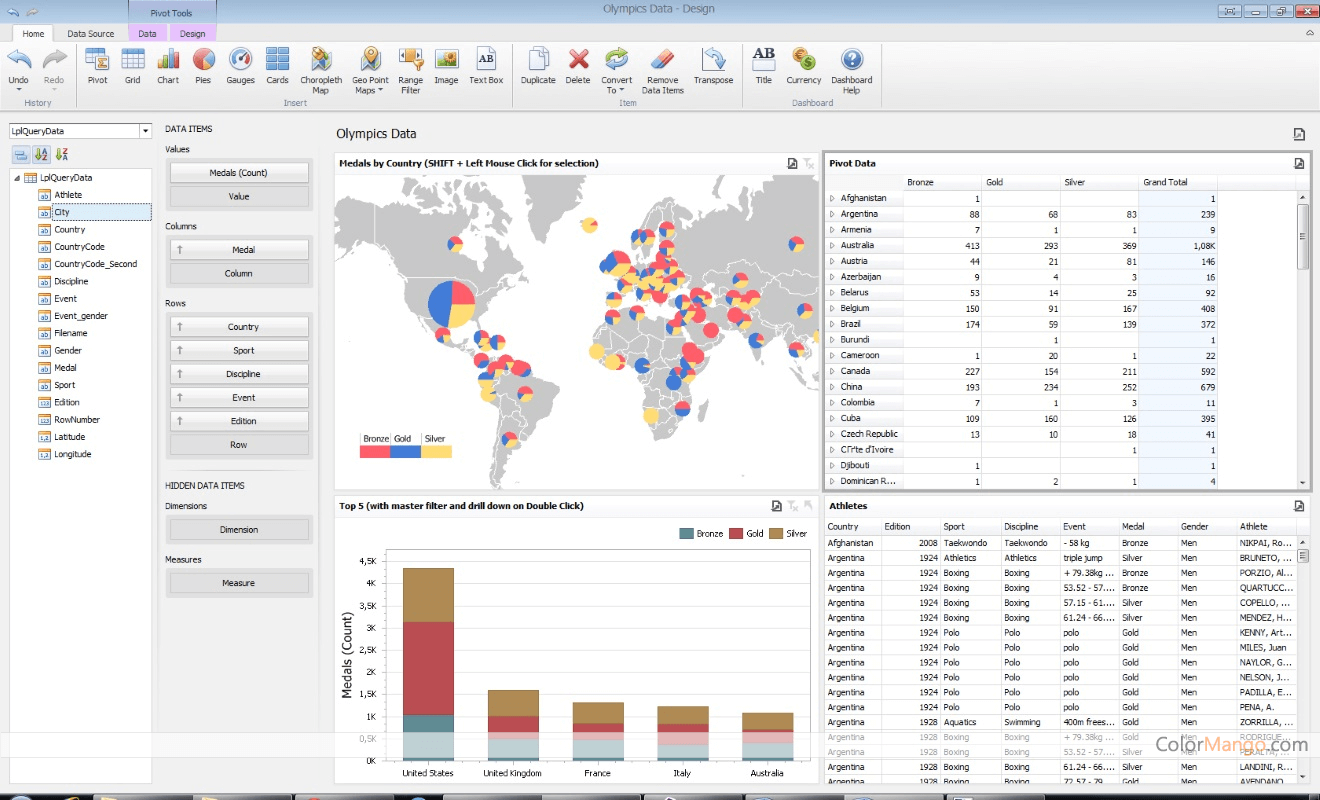Open the Convert To dropdown

616,69
